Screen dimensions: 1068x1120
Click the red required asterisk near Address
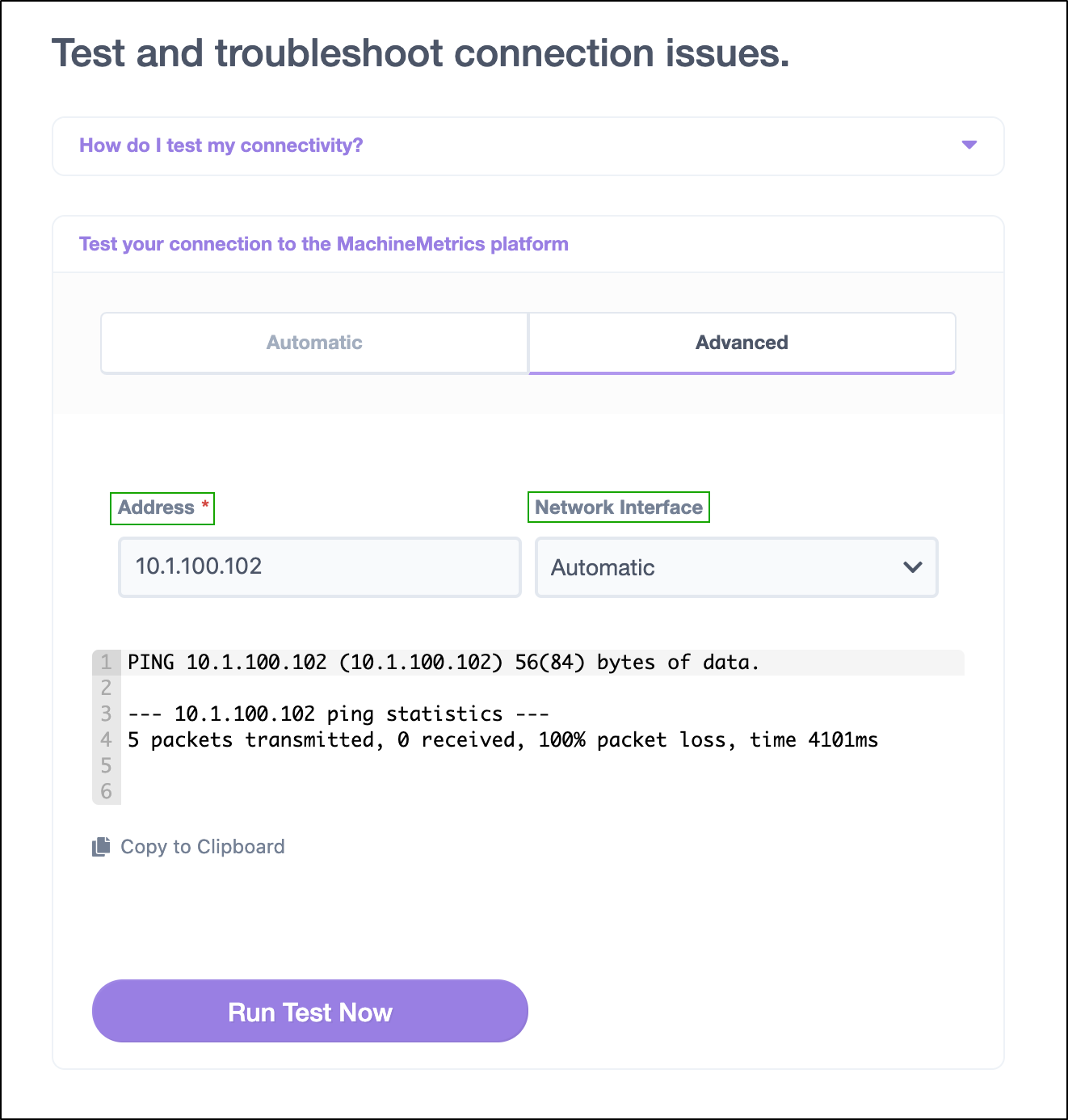[x=205, y=506]
